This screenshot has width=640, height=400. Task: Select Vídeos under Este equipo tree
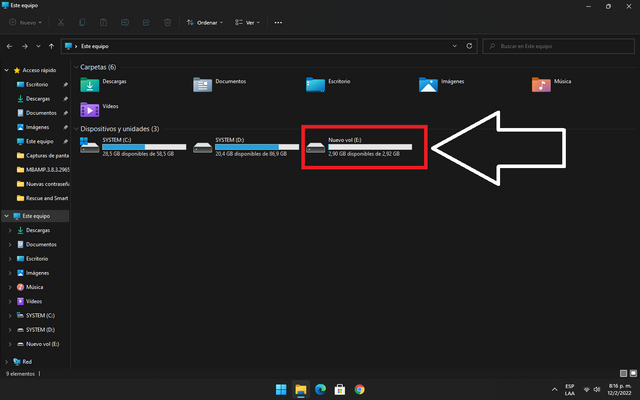point(33,302)
